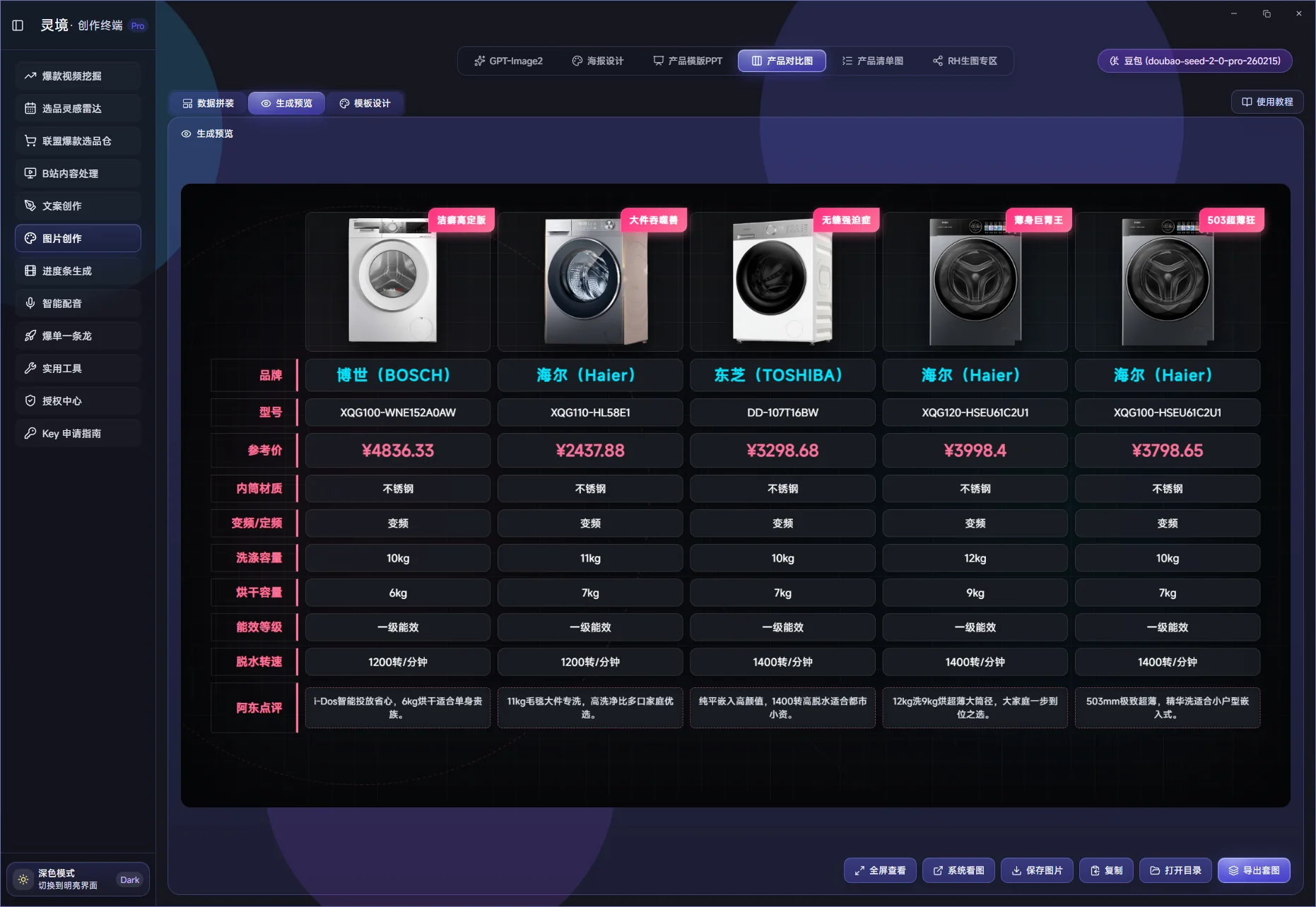Click the Haier XQG110-HL58E1 product image
Screen dimensions: 1316x907
[595, 280]
